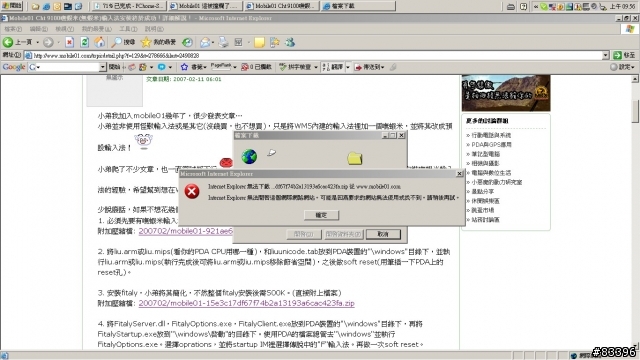Expand the 翻譯 dropdown arrow
Viewport: 640px width, 360px height.
point(348,67)
